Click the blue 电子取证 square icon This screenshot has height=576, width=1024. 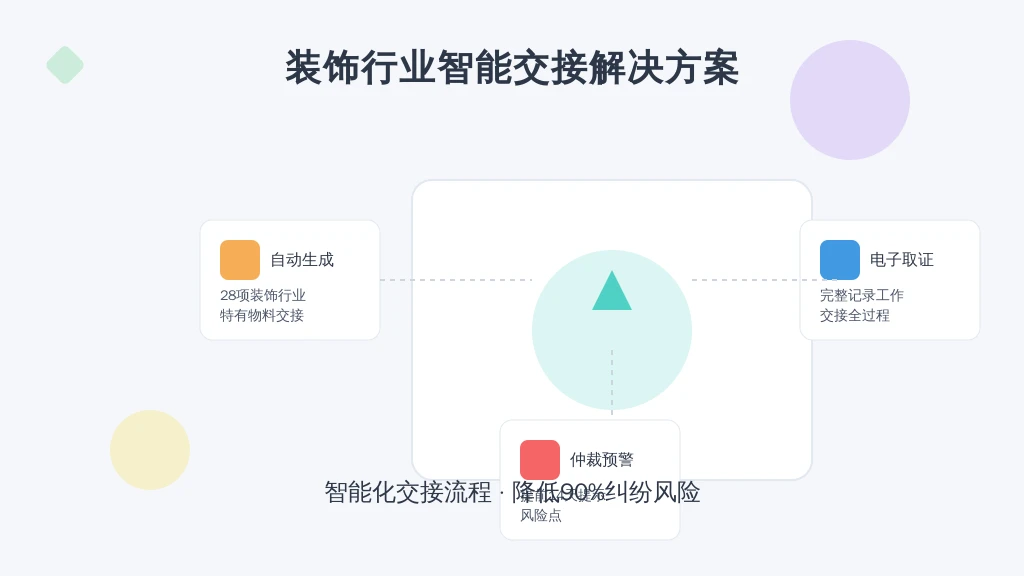840,260
